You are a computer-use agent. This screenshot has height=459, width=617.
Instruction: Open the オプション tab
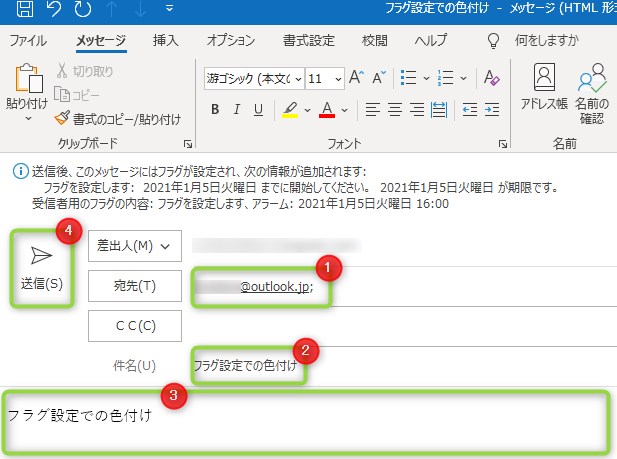(231, 40)
